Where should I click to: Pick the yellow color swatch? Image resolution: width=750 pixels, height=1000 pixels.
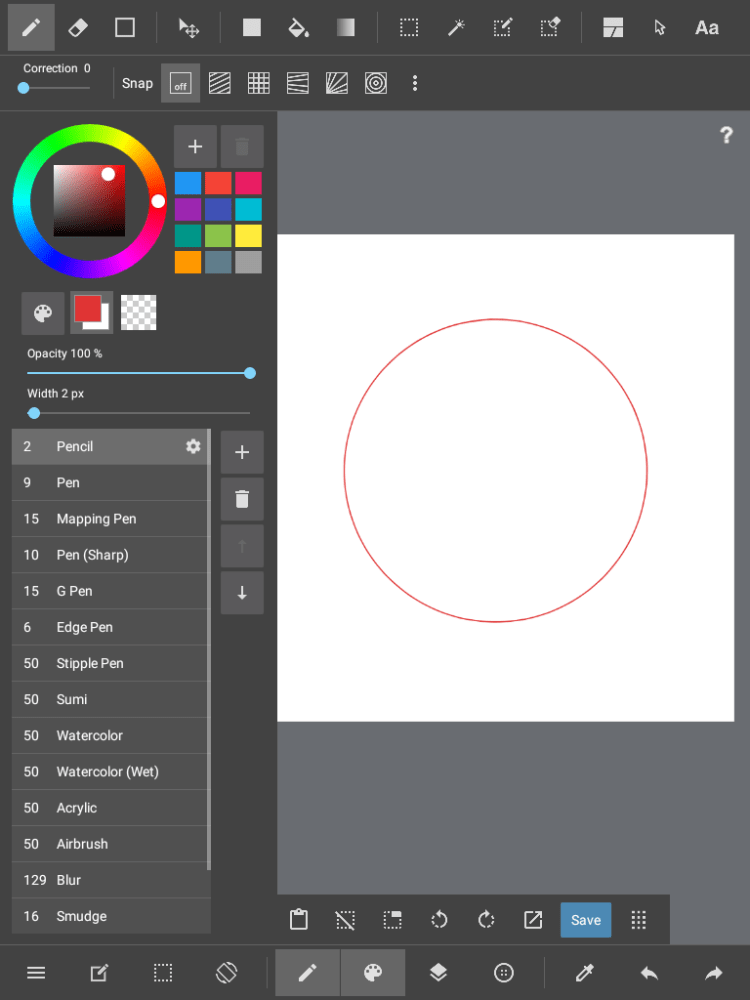[248, 236]
